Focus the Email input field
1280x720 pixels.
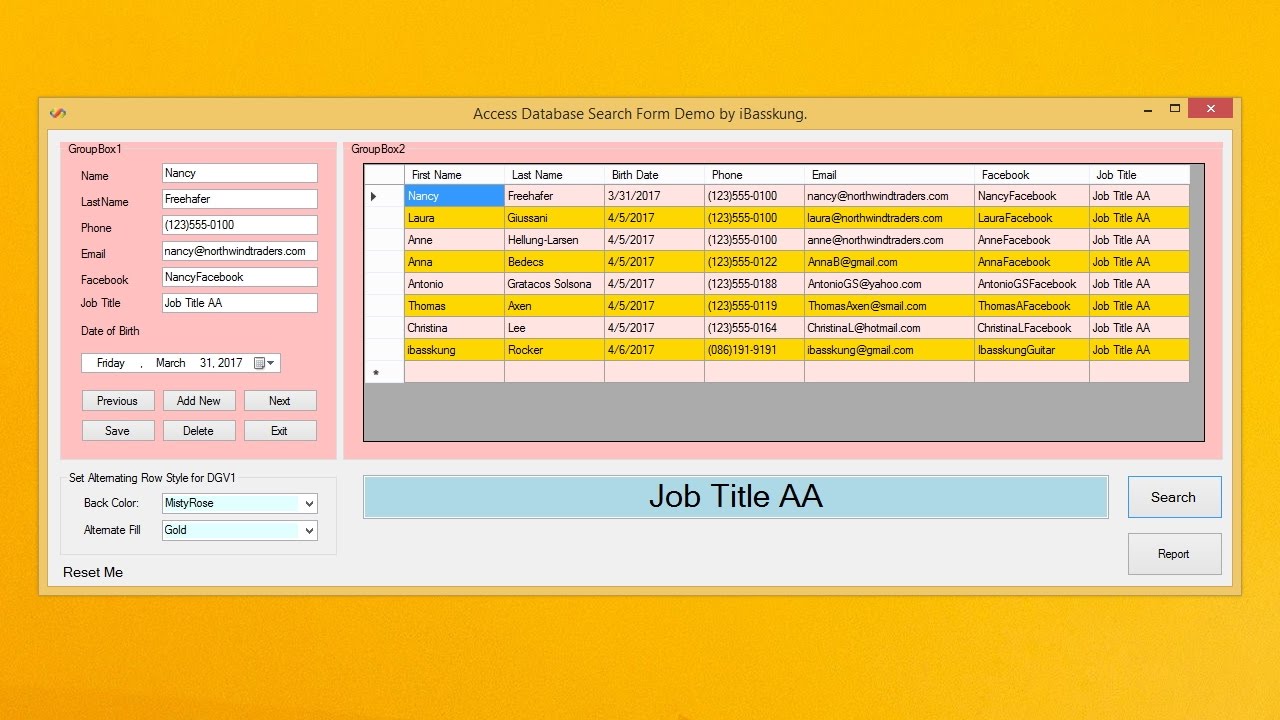click(240, 251)
